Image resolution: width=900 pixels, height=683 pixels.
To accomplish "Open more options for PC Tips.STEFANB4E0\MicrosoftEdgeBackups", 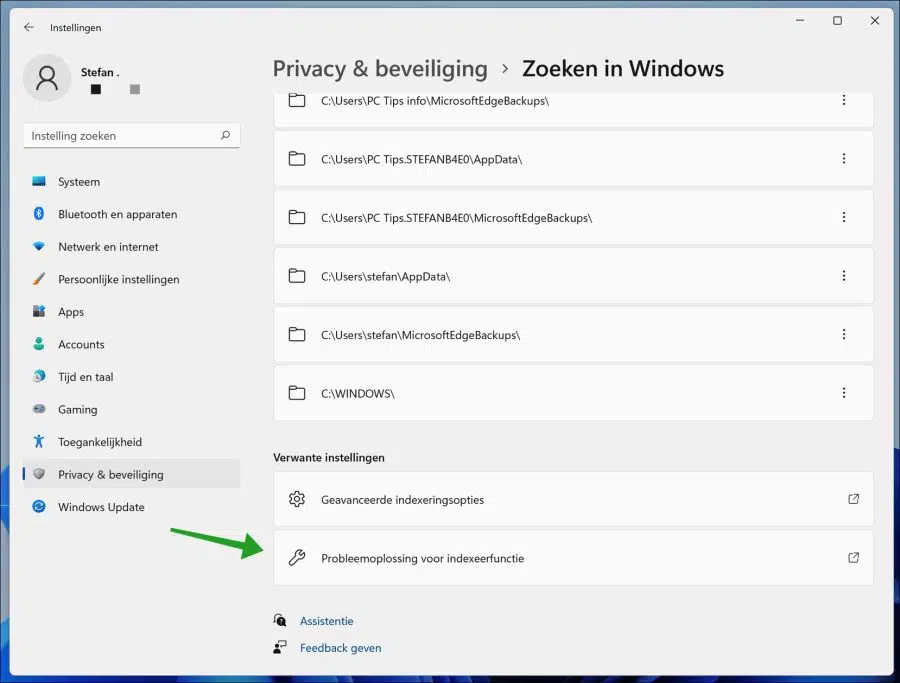I will (844, 218).
